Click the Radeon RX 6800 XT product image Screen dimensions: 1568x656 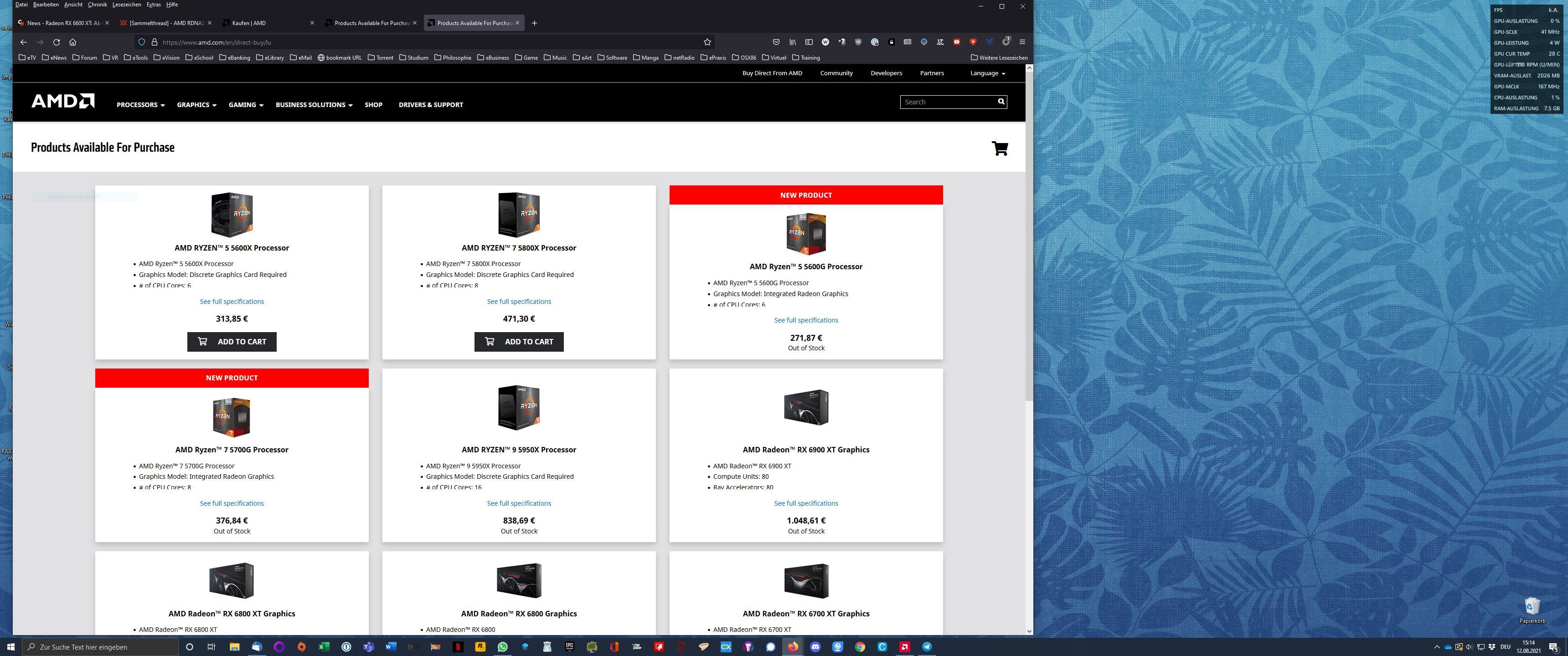(231, 580)
